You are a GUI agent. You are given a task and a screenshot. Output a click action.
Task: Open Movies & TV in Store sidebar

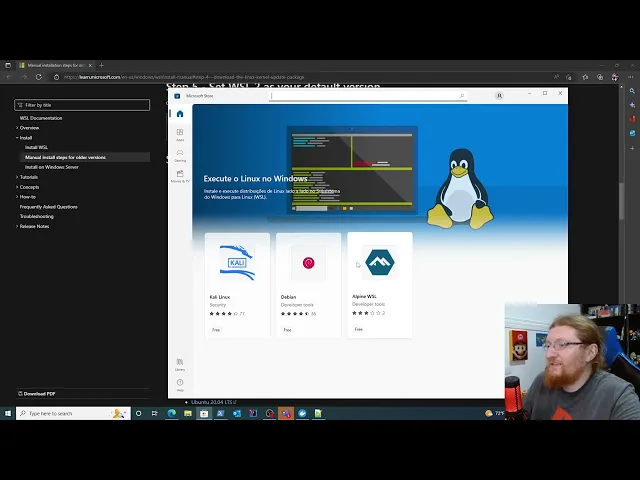click(x=180, y=176)
